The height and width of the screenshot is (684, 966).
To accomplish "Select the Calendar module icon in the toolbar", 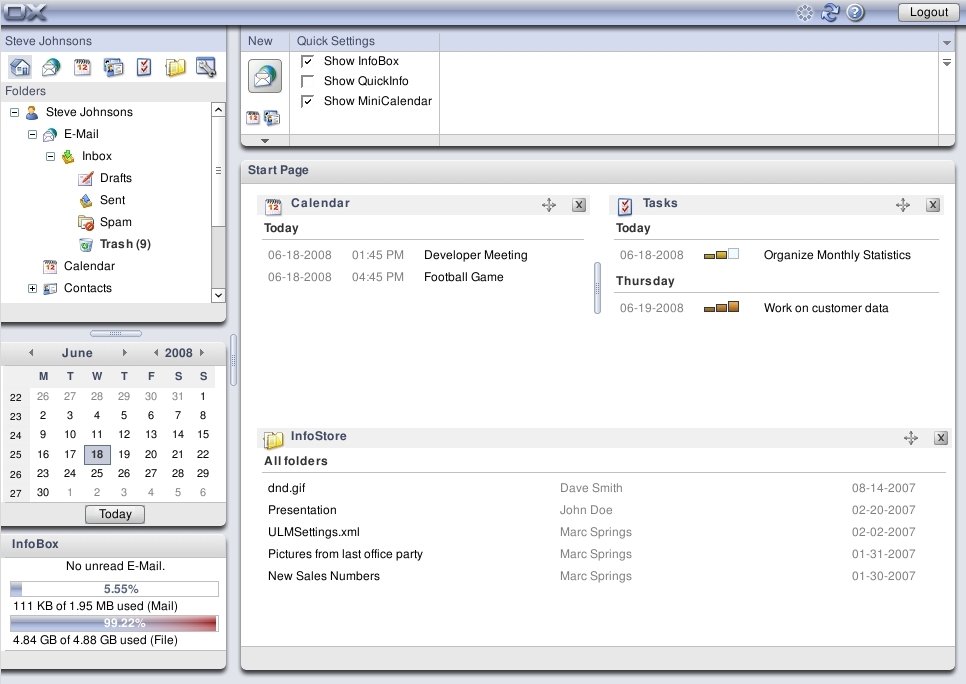I will (81, 66).
